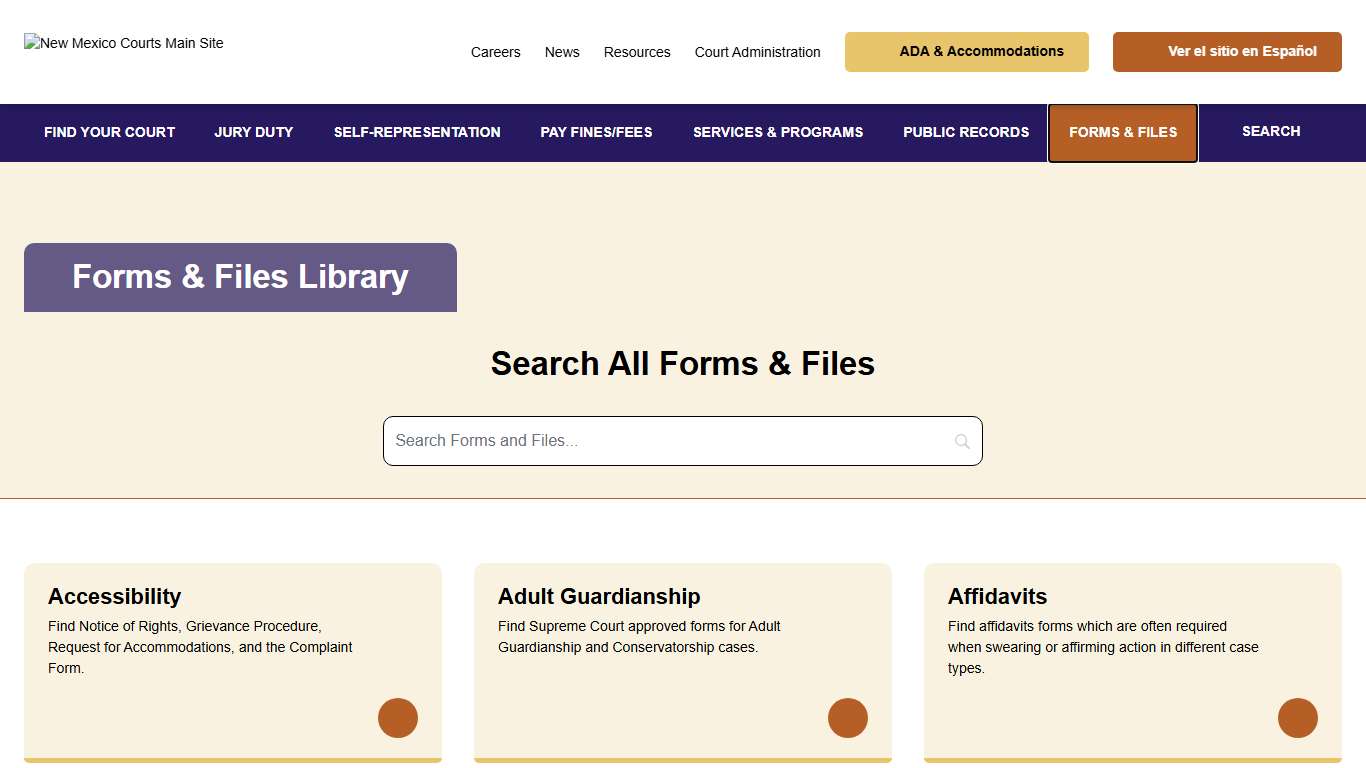This screenshot has width=1366, height=768.
Task: Click Ver el sitio en Español button
Action: point(1227,51)
